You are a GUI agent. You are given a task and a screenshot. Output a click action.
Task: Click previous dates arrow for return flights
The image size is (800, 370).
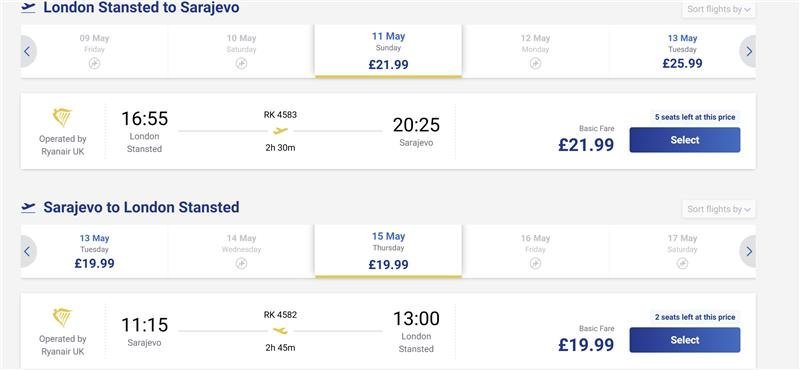point(28,252)
